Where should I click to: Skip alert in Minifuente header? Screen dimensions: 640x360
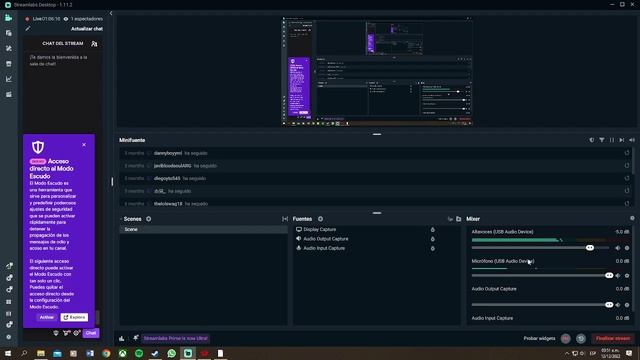[x=622, y=140]
